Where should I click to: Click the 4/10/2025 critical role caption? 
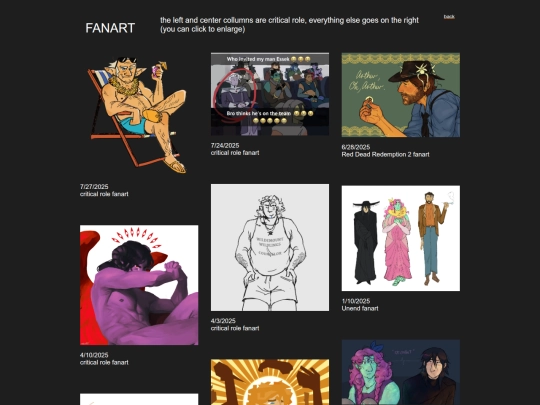pos(104,359)
